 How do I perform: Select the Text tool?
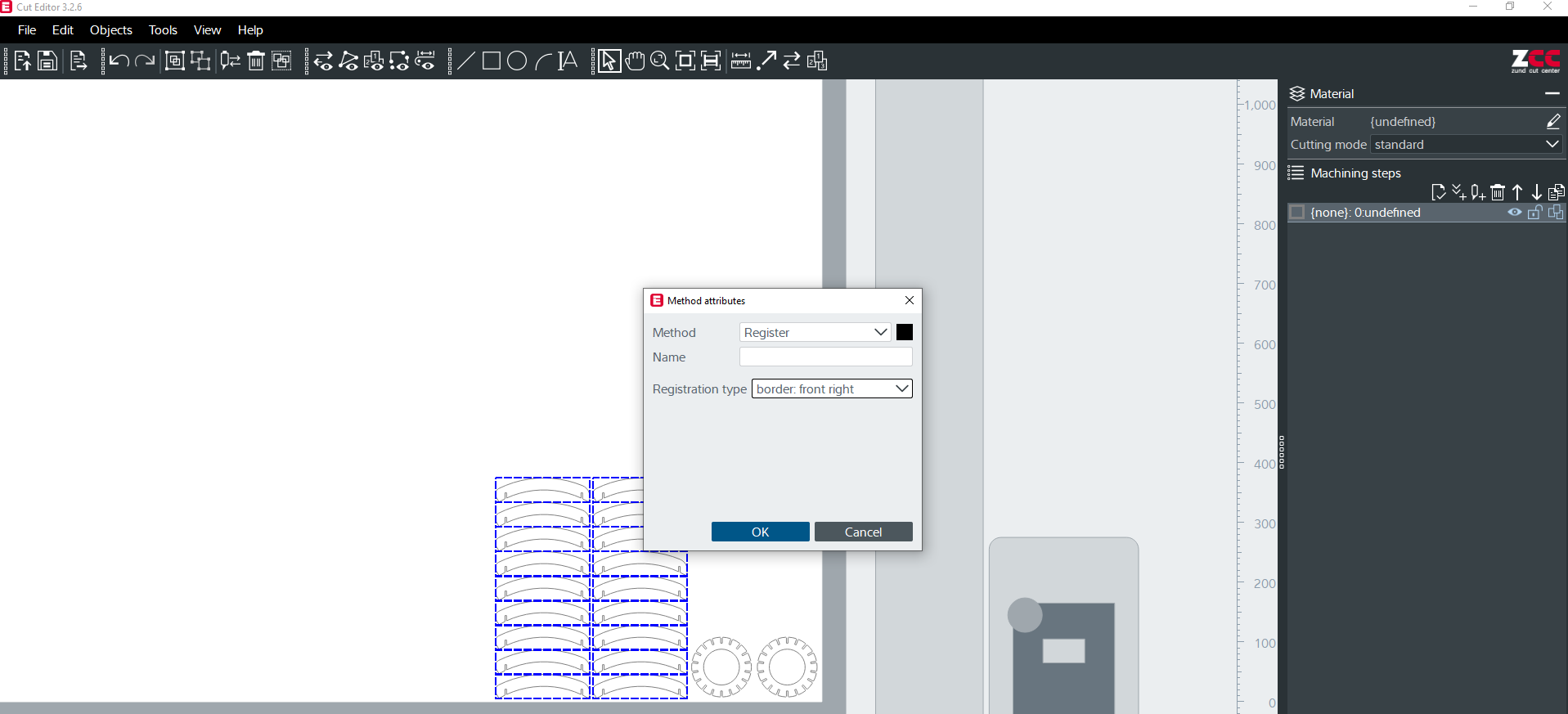(568, 61)
